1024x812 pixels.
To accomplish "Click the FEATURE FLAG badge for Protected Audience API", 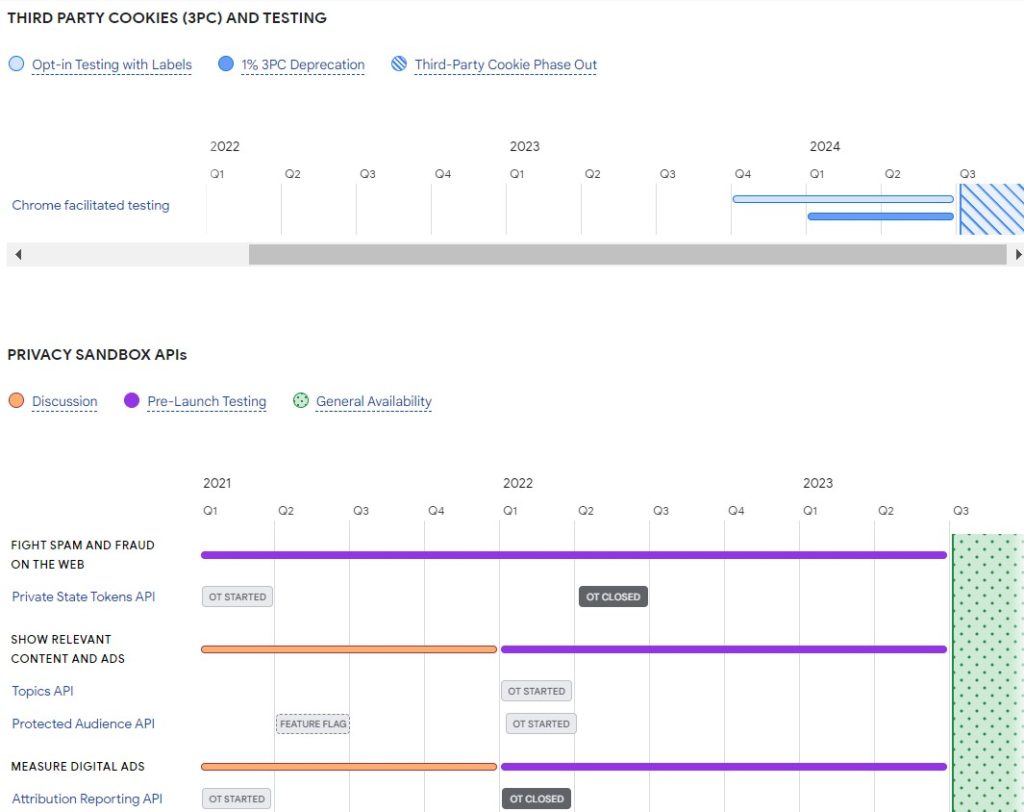I will coord(313,723).
